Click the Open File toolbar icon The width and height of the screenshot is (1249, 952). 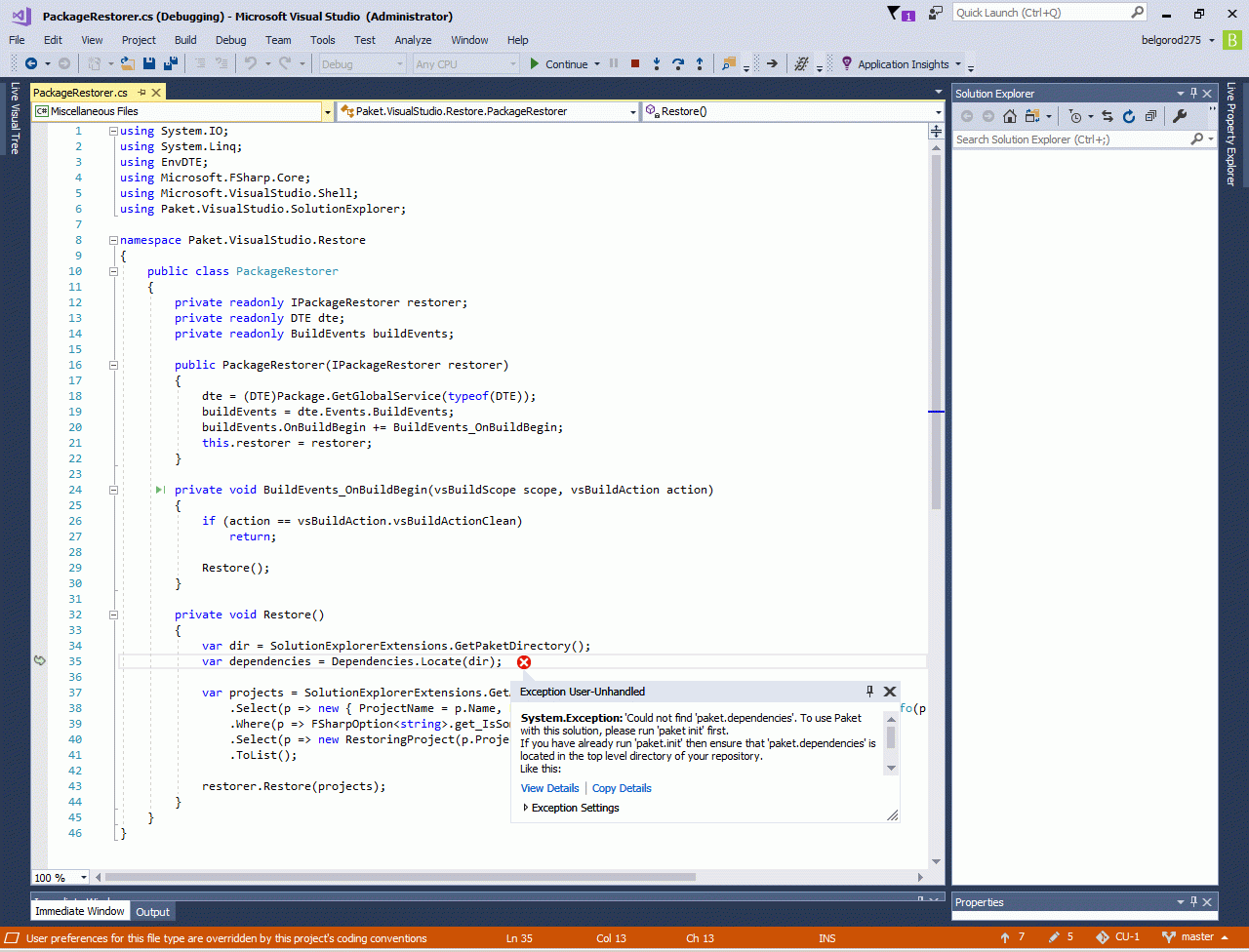(x=128, y=64)
